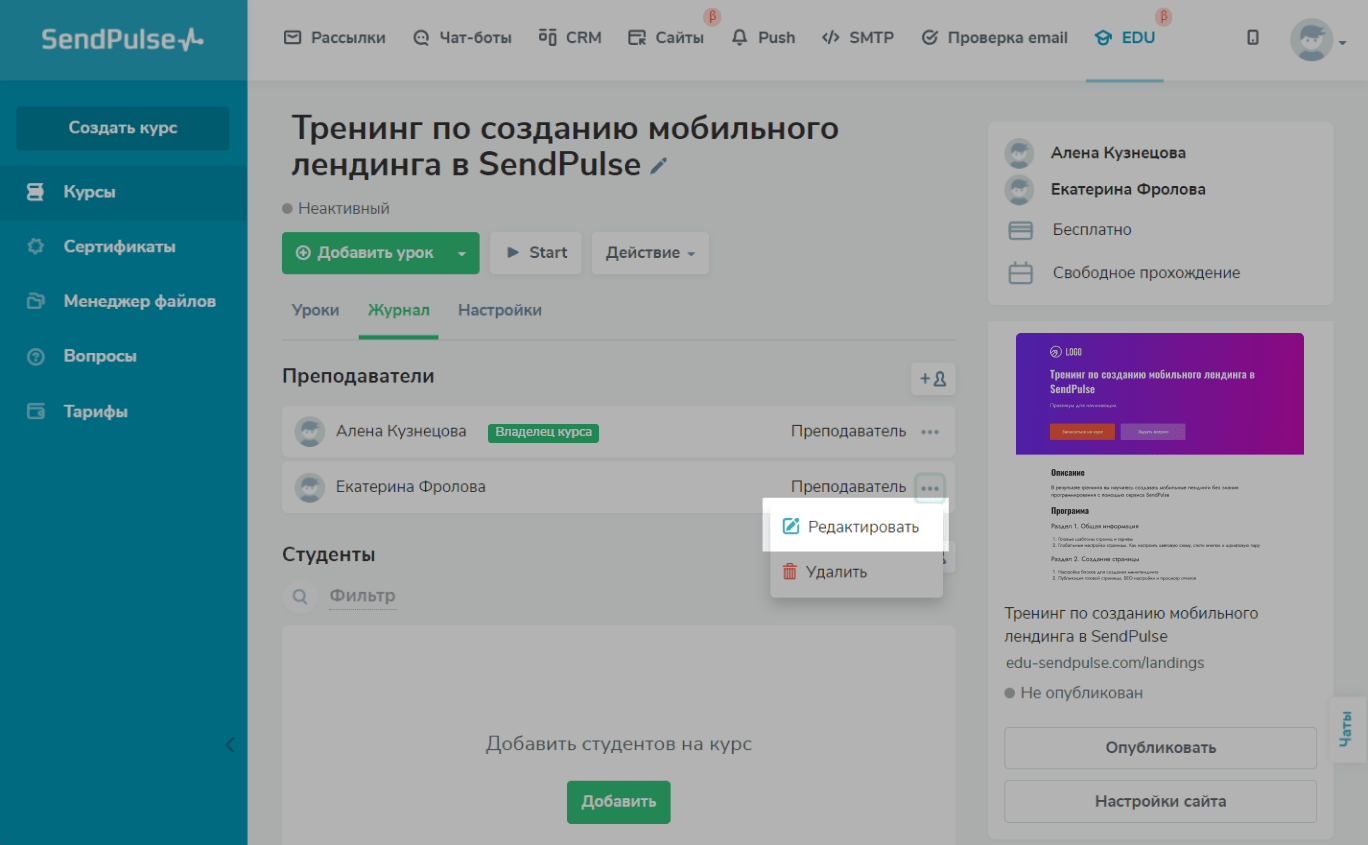1368x845 pixels.
Task: Open the edu-sendpulse.com/landings link
Action: click(x=1105, y=663)
